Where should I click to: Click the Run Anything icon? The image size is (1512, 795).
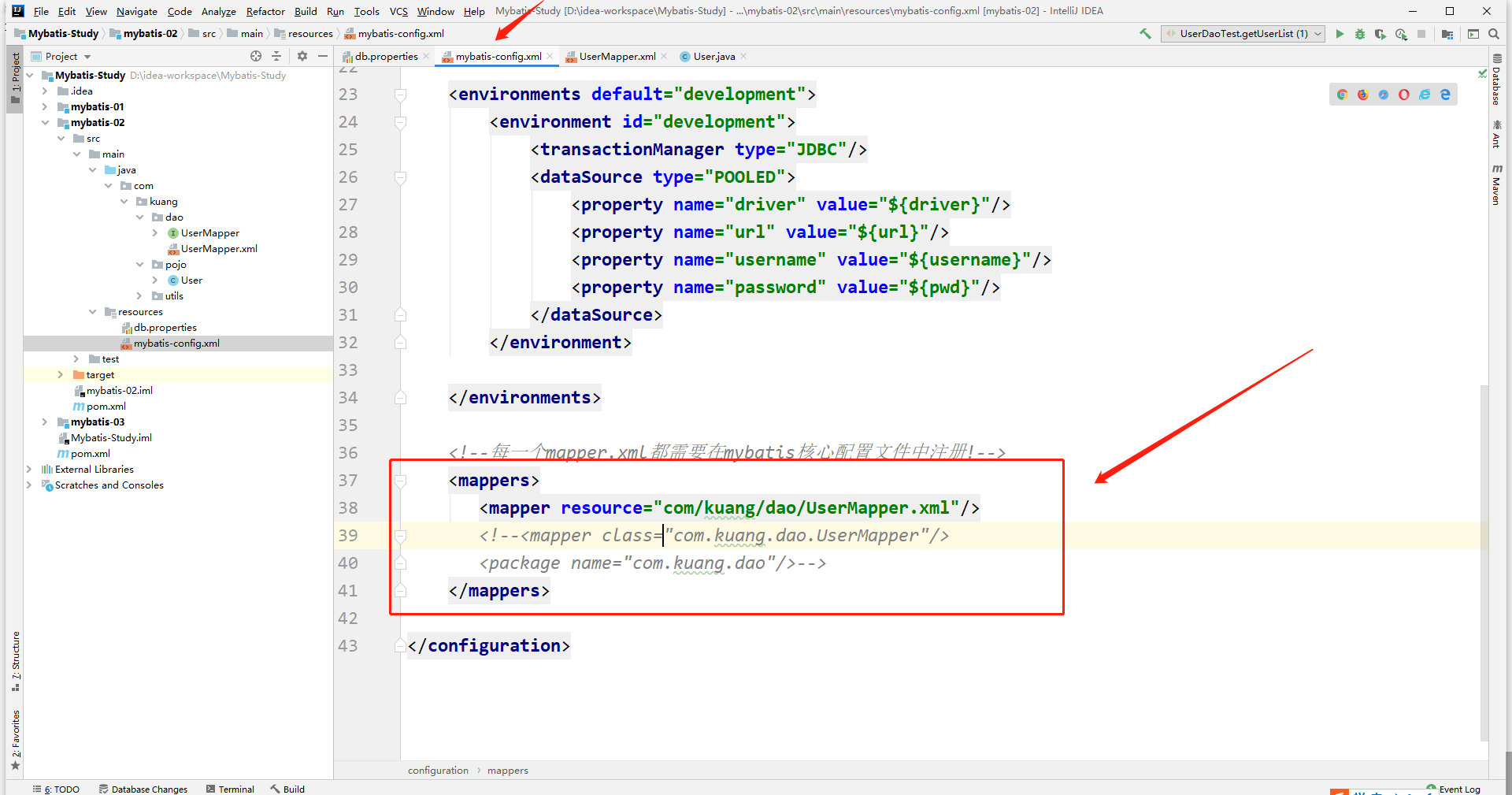1473,34
